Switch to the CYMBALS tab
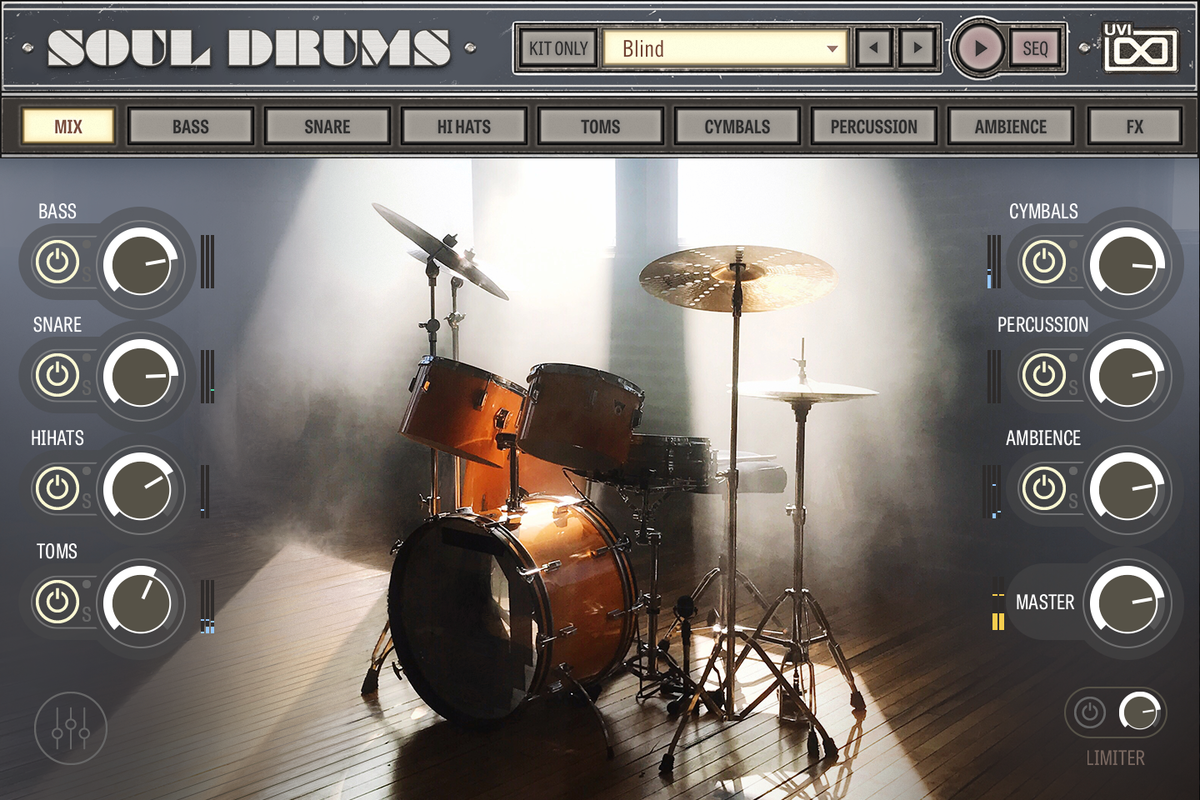The image size is (1200, 800). tap(737, 126)
